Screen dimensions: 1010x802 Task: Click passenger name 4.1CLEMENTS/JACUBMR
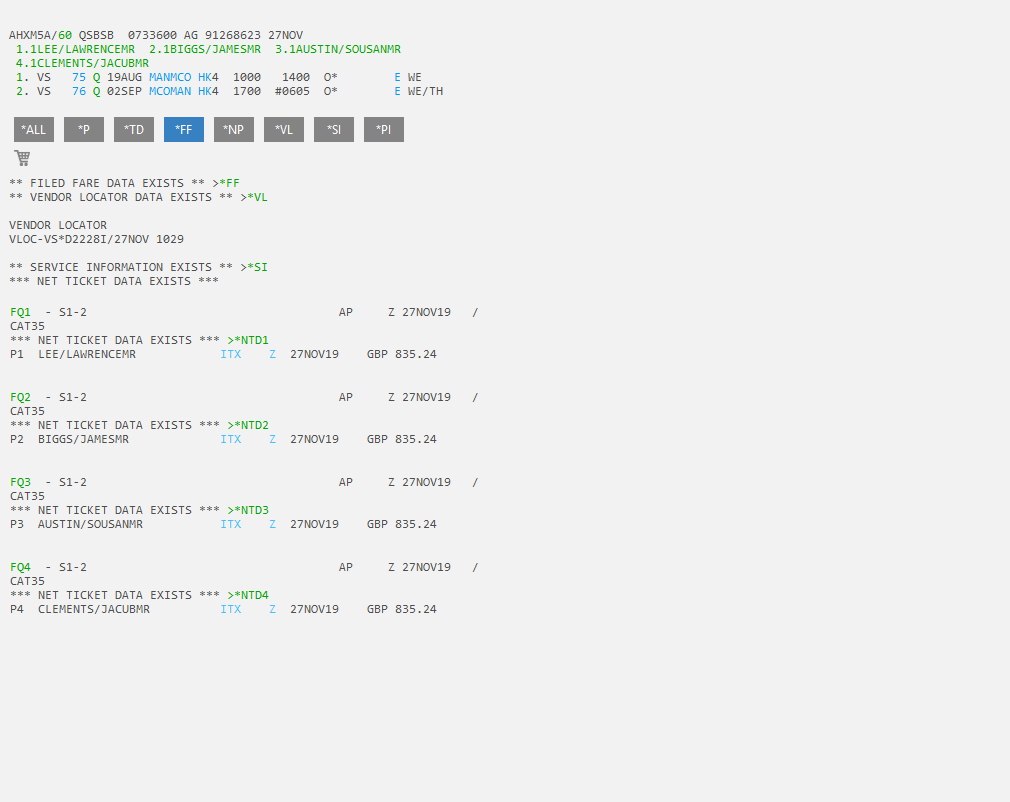pyautogui.click(x=82, y=63)
